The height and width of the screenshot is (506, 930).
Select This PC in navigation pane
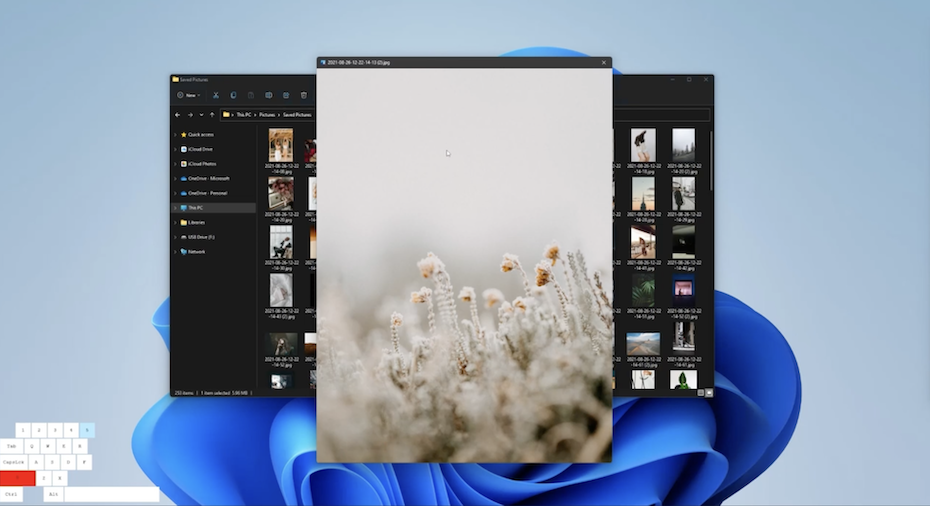(x=195, y=208)
